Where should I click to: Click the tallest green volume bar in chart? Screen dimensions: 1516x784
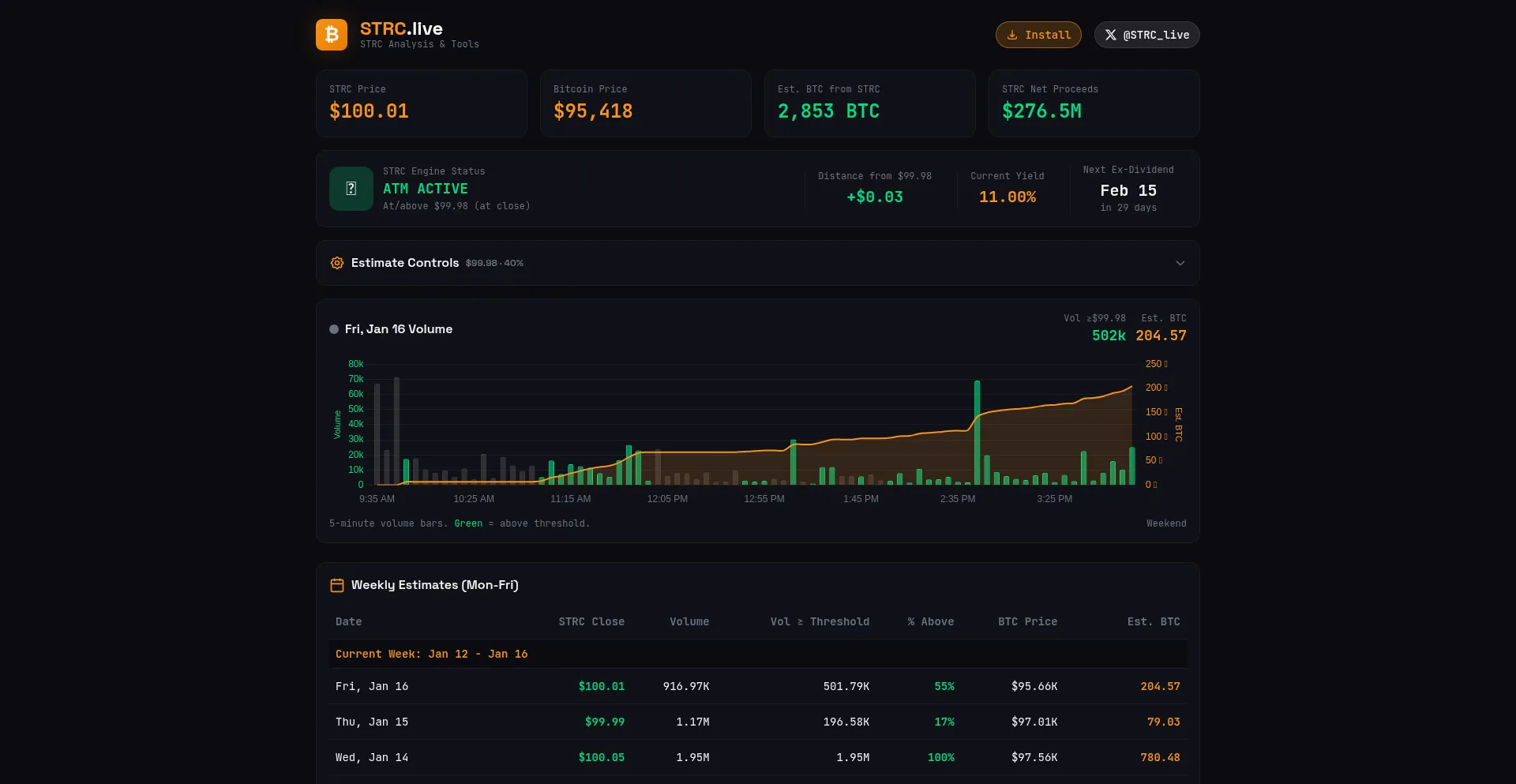pos(977,433)
